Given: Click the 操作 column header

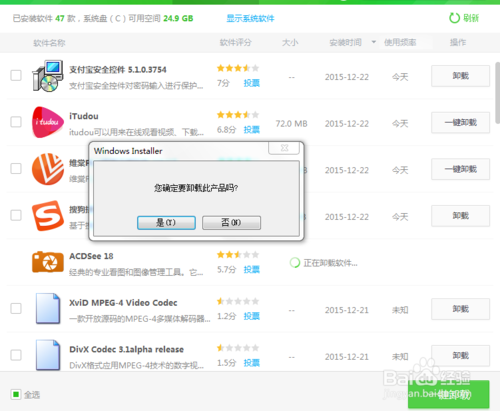Looking at the screenshot, I should pyautogui.click(x=458, y=42).
